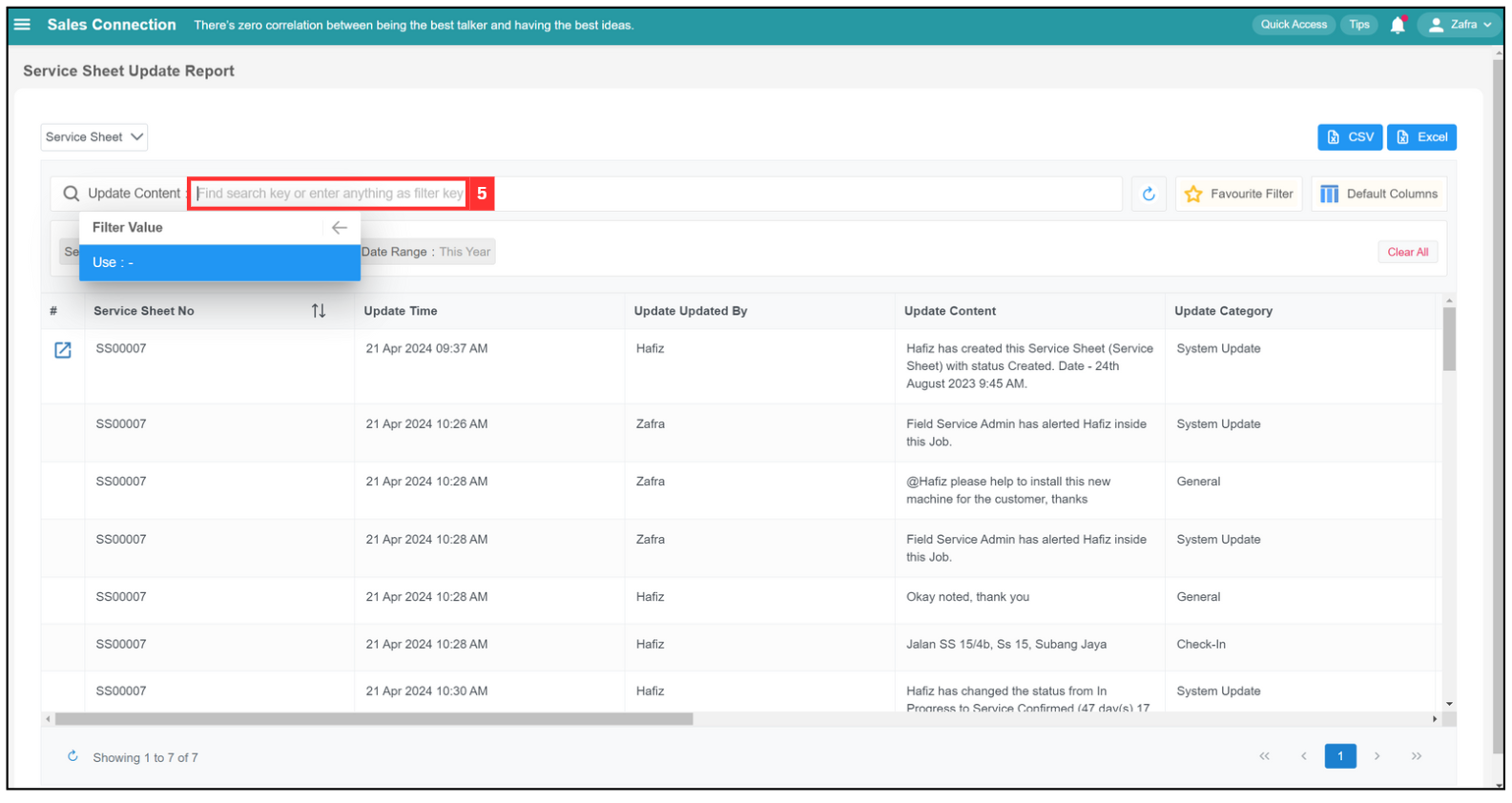Focus the filter key search field

(x=329, y=194)
